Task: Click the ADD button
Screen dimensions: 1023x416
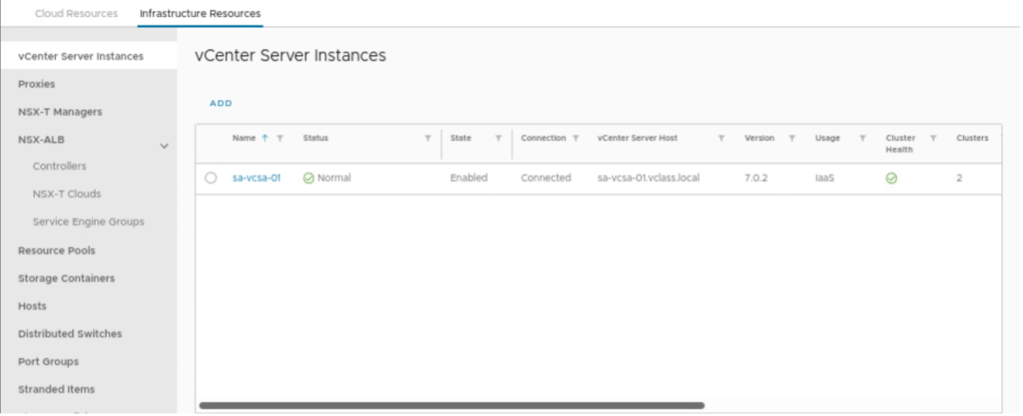Action: pyautogui.click(x=221, y=103)
